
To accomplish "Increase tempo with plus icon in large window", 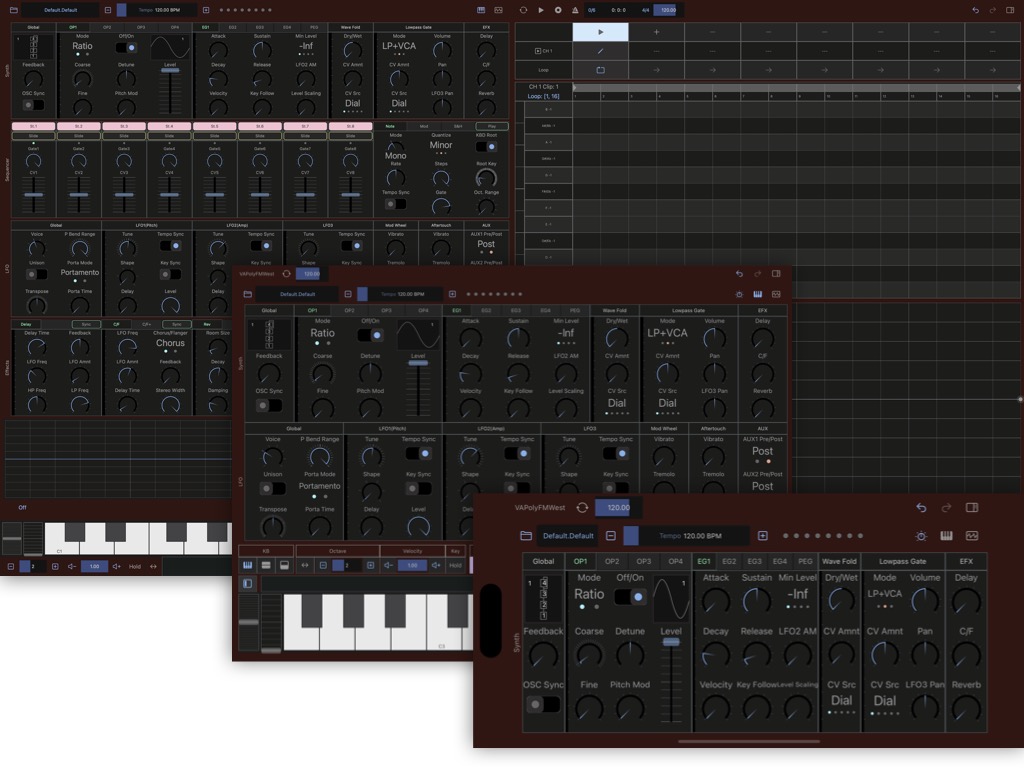I will [x=206, y=10].
